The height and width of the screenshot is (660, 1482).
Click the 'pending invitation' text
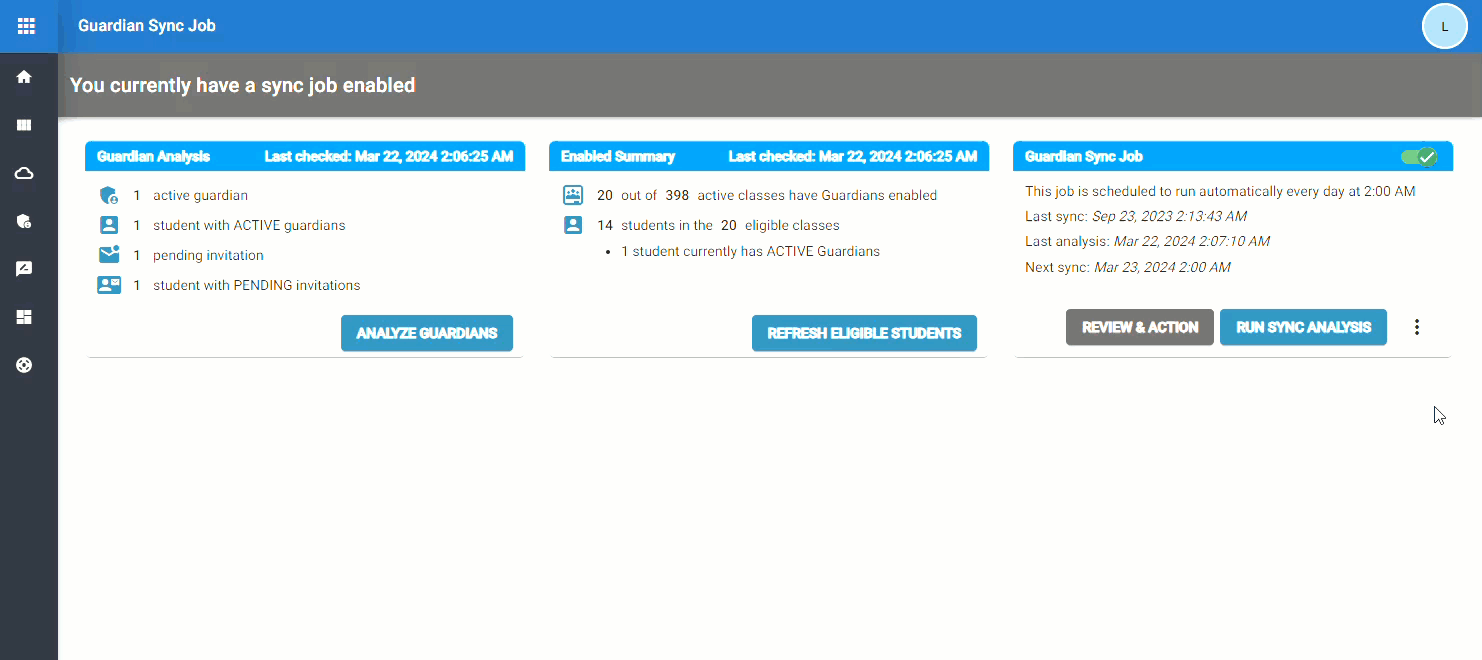[208, 256]
